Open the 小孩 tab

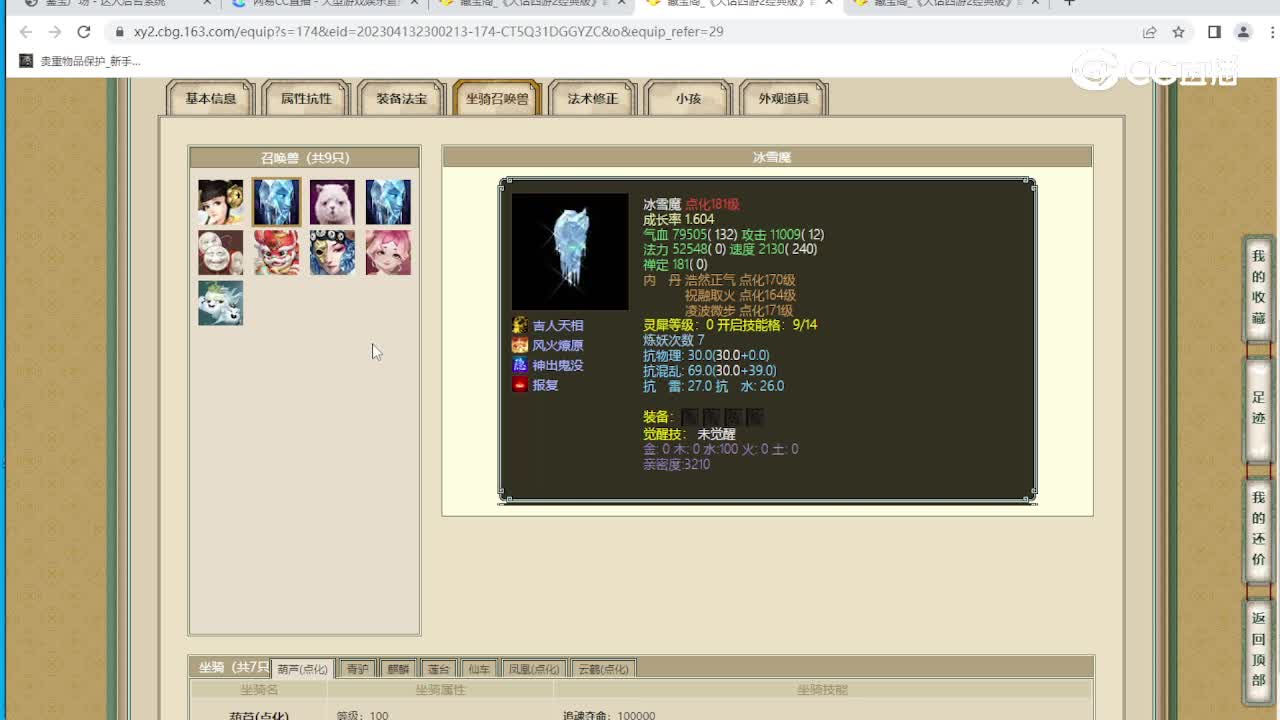pyautogui.click(x=688, y=99)
